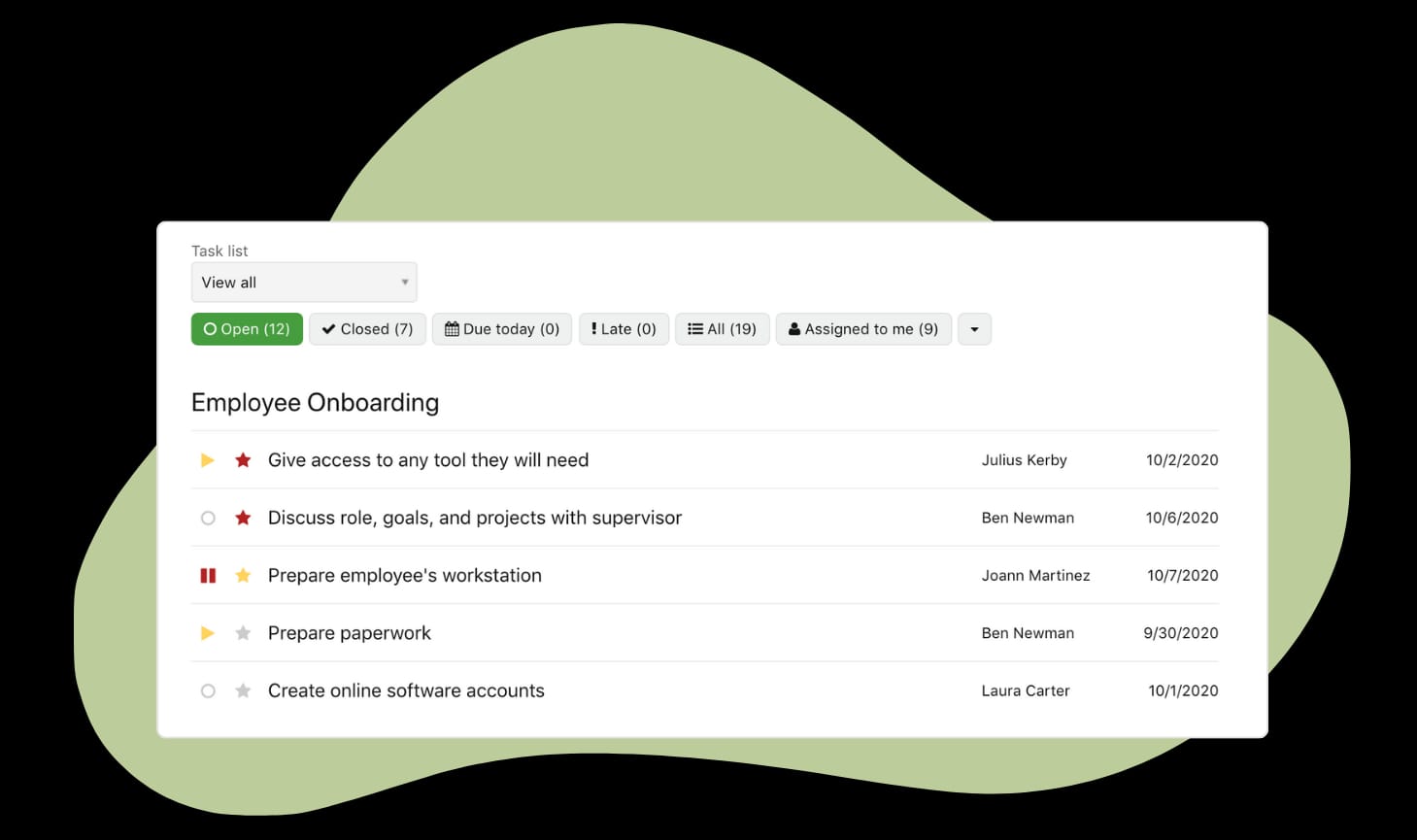Click the Late (0) filter button
This screenshot has width=1417, height=840.
click(x=623, y=328)
